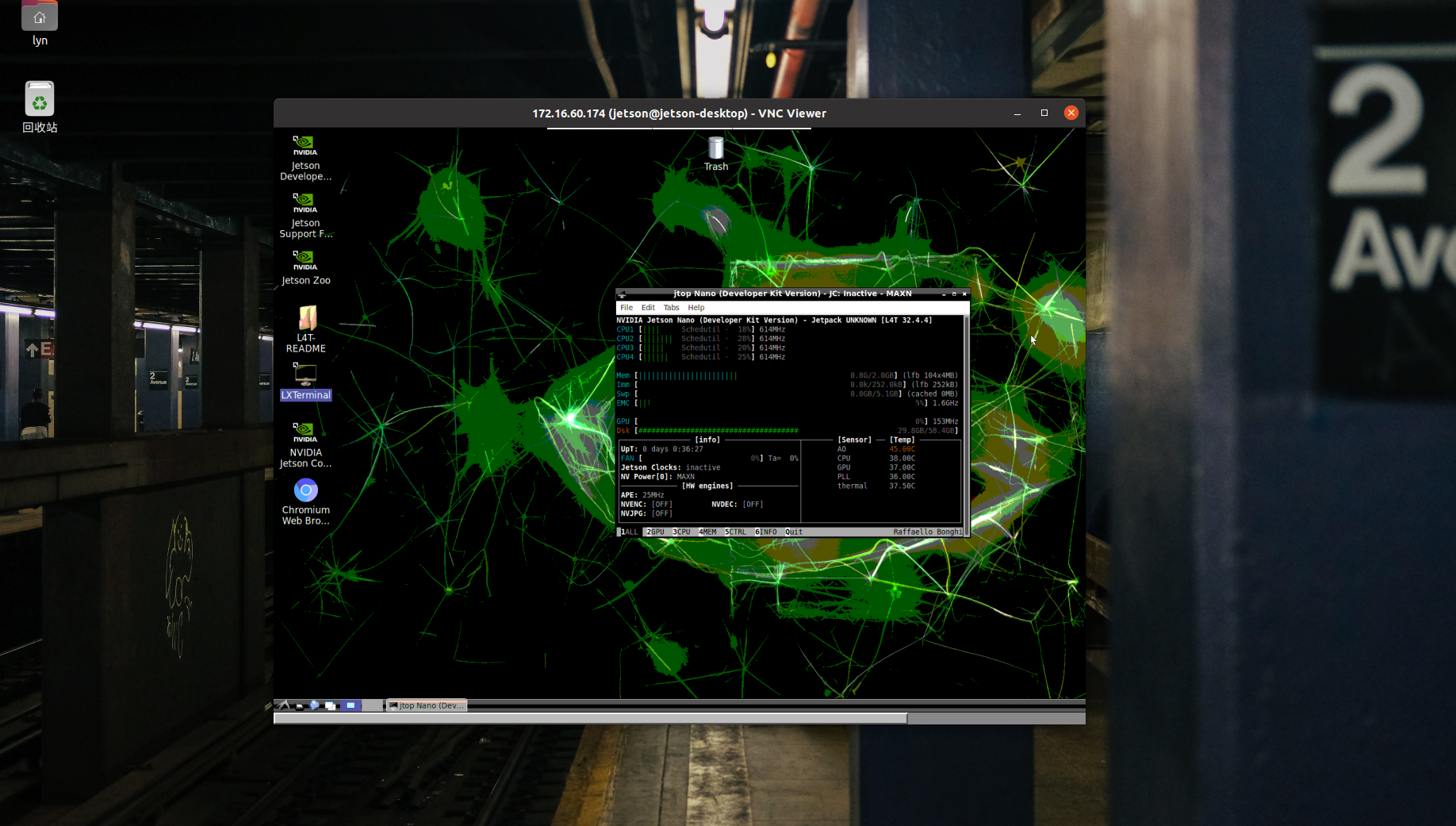The width and height of the screenshot is (1456, 826).
Task: Maximize the jtop terminal window
Action: tap(954, 294)
